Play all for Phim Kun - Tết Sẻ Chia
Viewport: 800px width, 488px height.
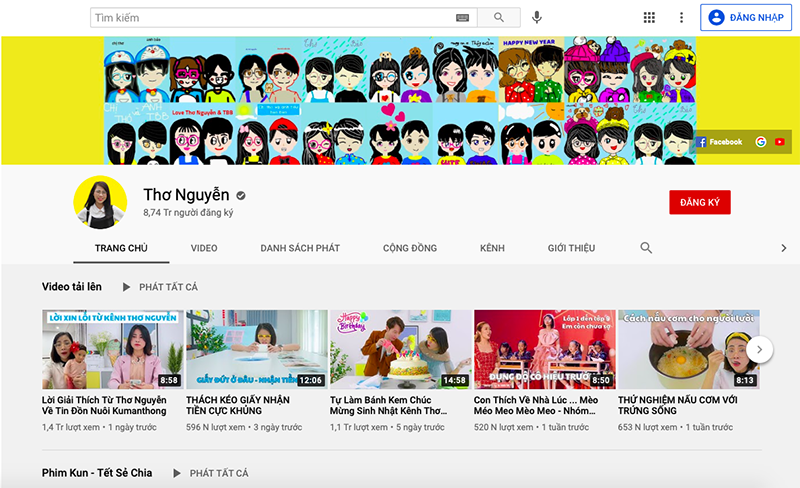(x=210, y=473)
